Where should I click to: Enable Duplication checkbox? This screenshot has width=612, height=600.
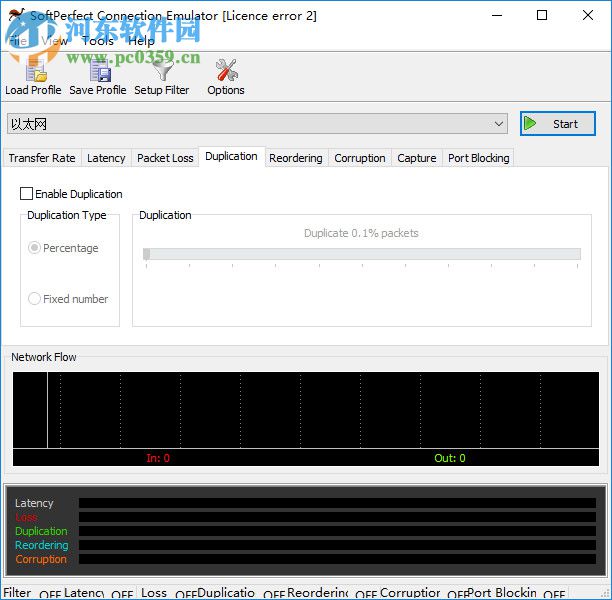(x=26, y=193)
